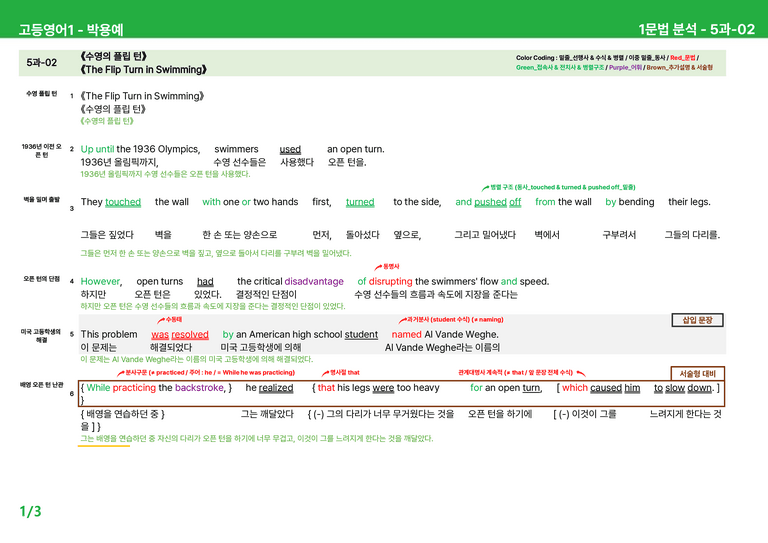This screenshot has width=768, height=543.
Task: Click the red word "named"
Action: (407, 334)
